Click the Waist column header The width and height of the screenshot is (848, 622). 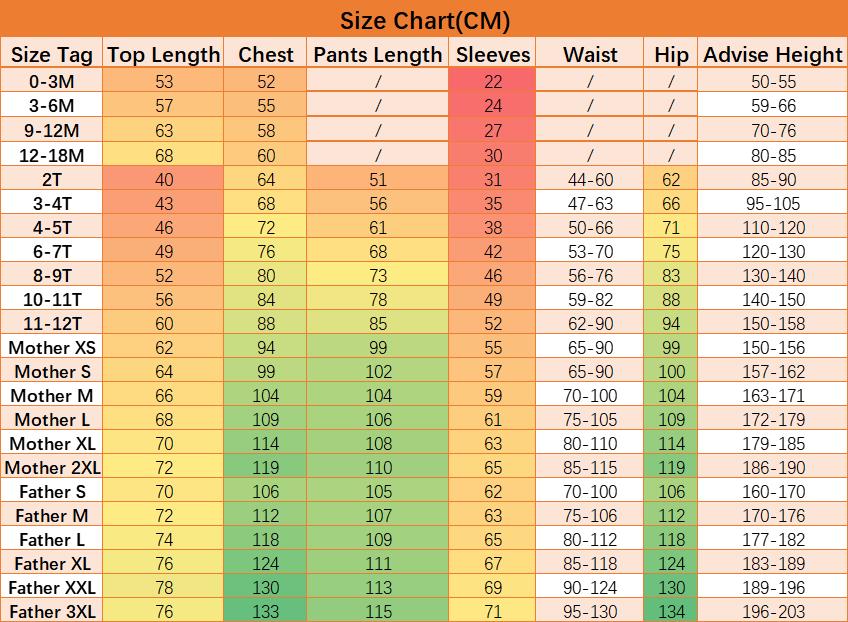pyautogui.click(x=590, y=55)
